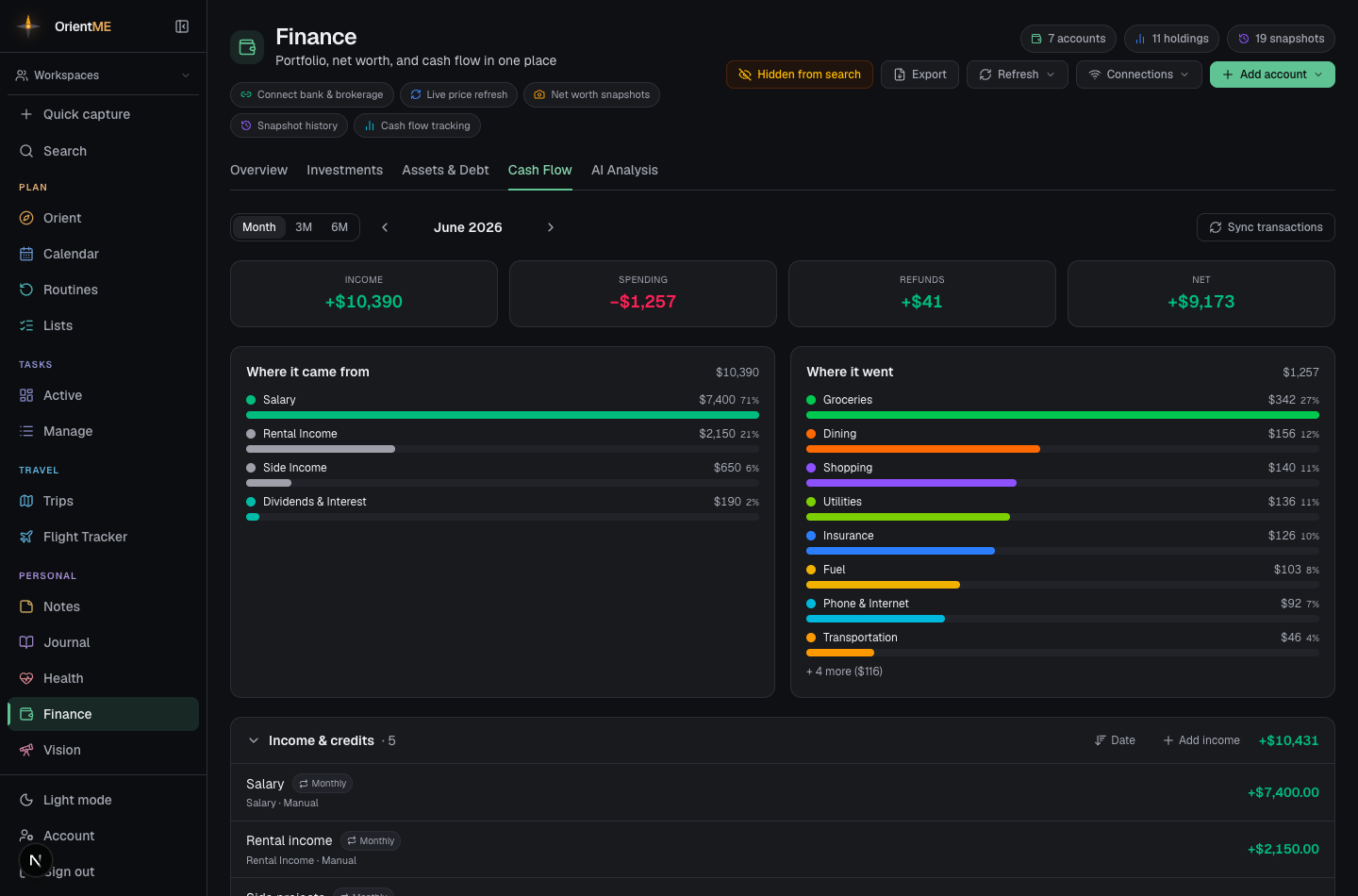The width and height of the screenshot is (1358, 896).
Task: Open the Active tasks icon
Action: tap(26, 395)
